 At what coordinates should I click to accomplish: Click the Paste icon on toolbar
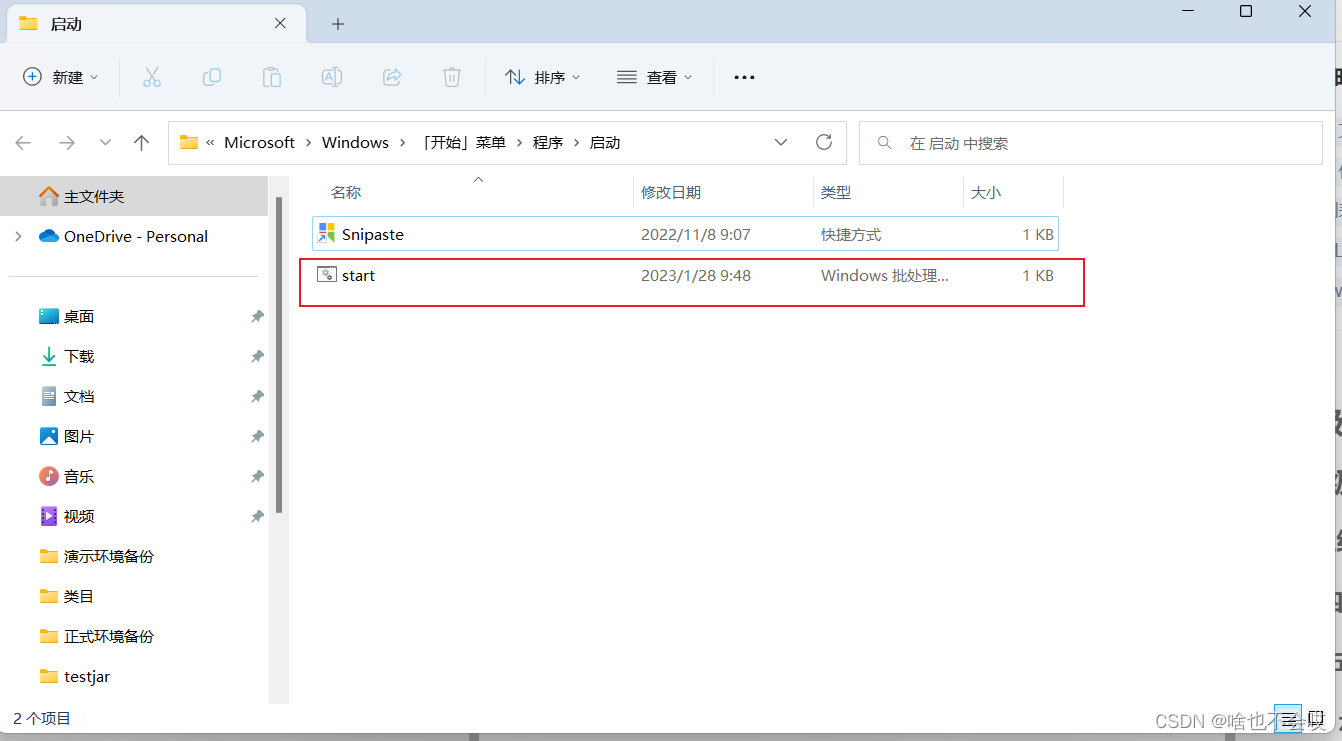click(272, 77)
